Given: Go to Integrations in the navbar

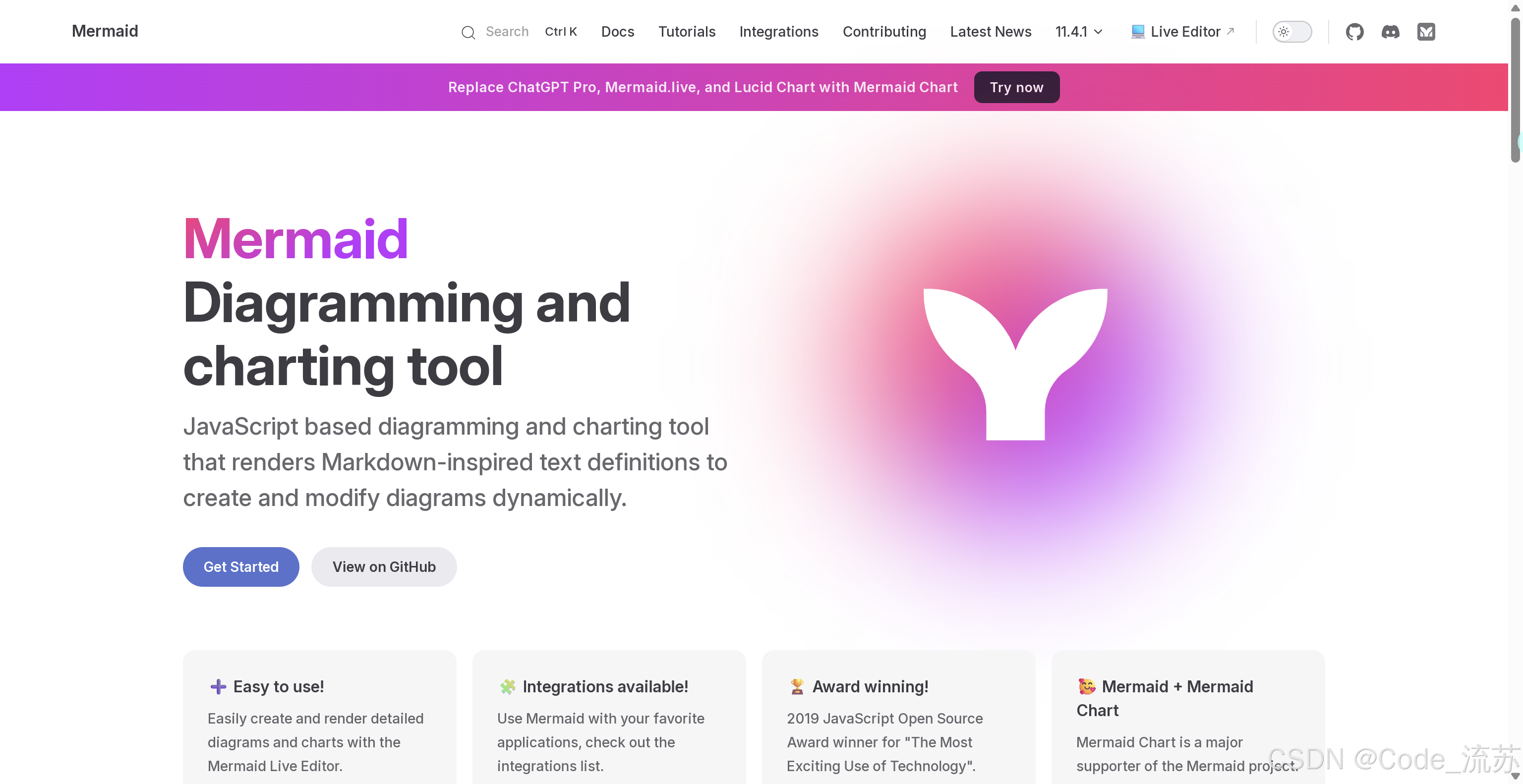Looking at the screenshot, I should pos(779,31).
